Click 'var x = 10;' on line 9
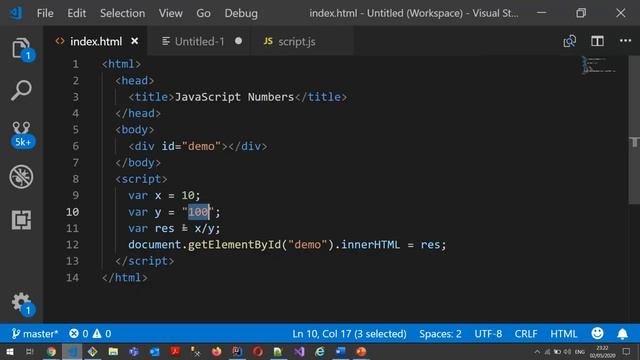The width and height of the screenshot is (640, 360). tap(164, 195)
